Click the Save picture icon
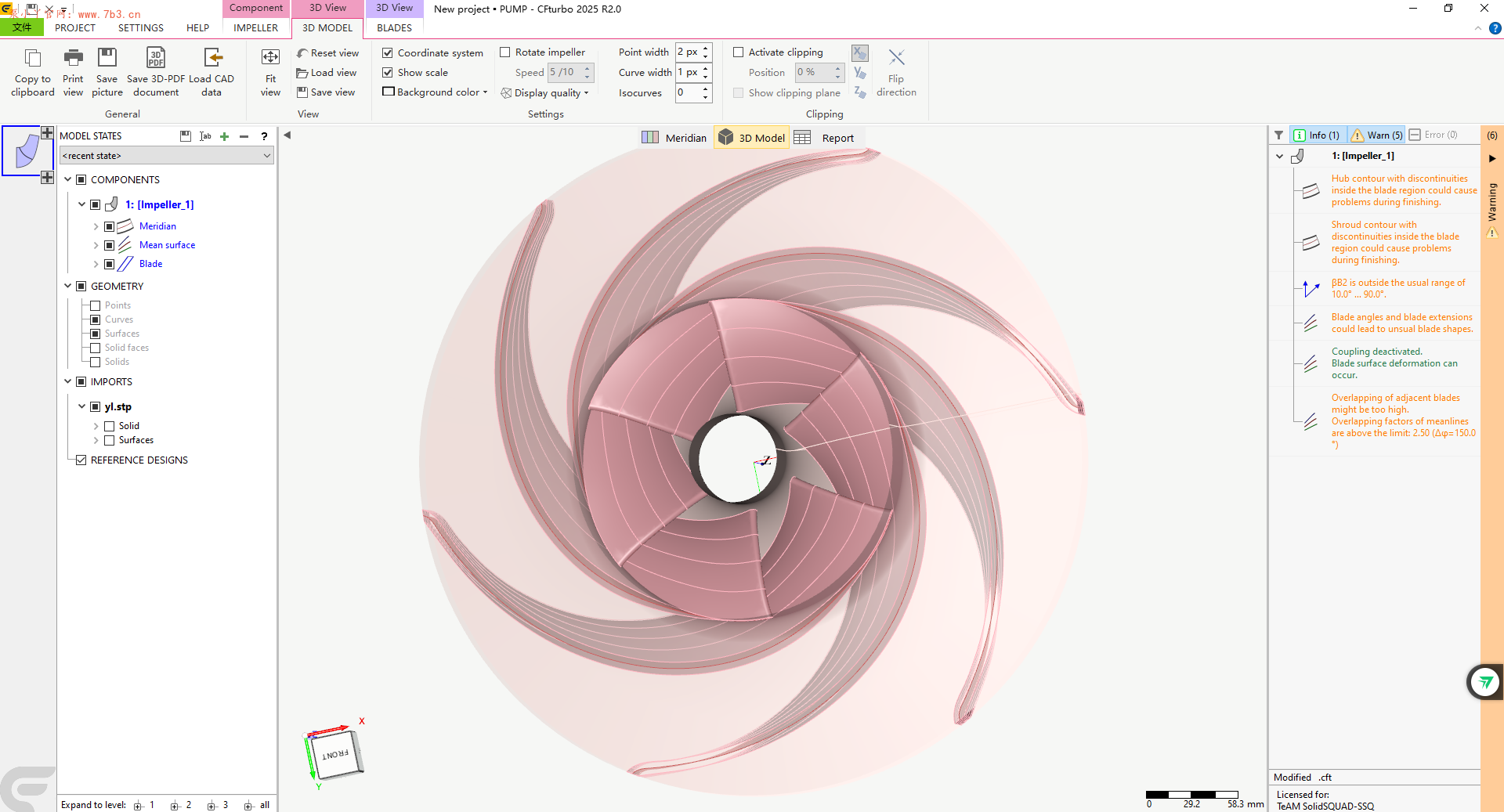This screenshot has width=1504, height=812. pyautogui.click(x=107, y=58)
